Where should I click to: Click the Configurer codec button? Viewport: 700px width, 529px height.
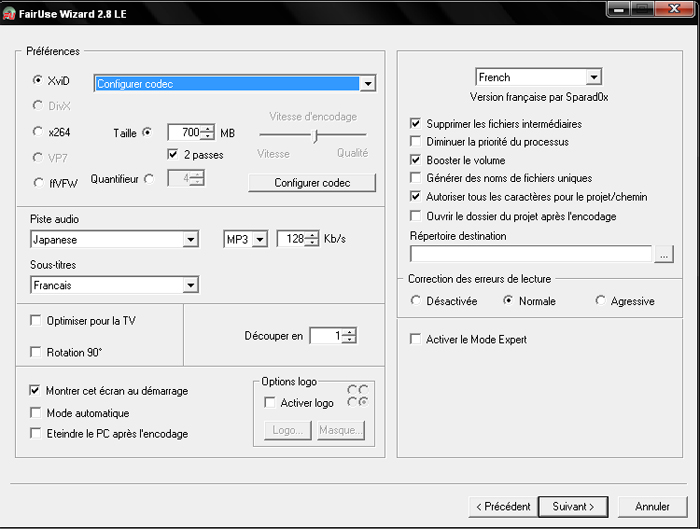pyautogui.click(x=312, y=183)
